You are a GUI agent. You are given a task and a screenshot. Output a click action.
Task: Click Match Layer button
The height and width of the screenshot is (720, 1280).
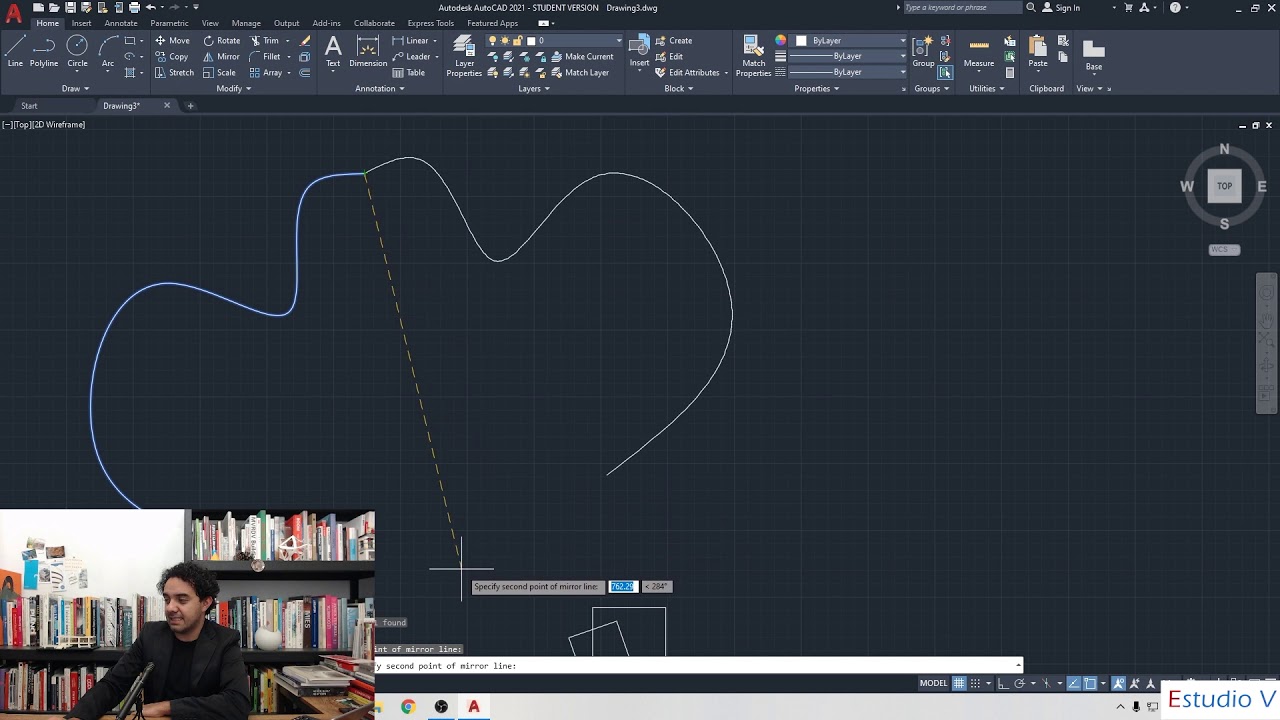580,73
